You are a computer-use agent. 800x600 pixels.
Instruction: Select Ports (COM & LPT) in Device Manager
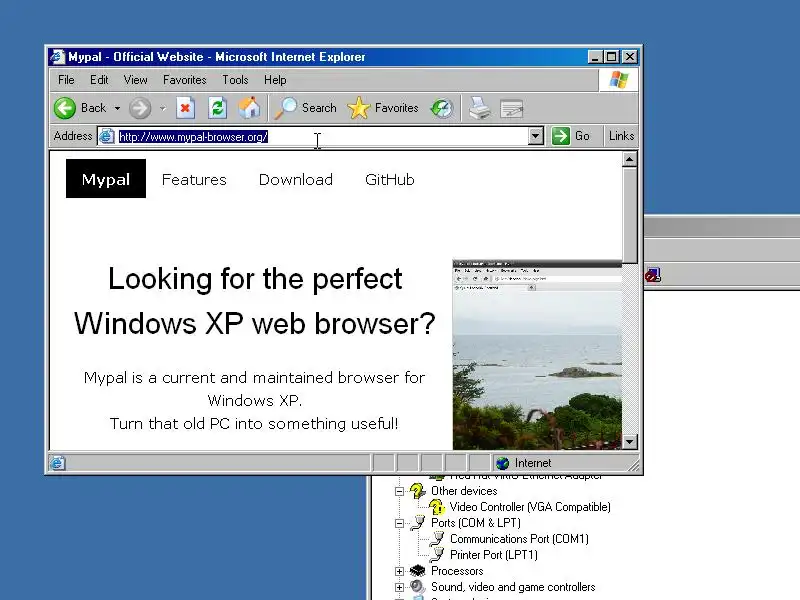[476, 523]
